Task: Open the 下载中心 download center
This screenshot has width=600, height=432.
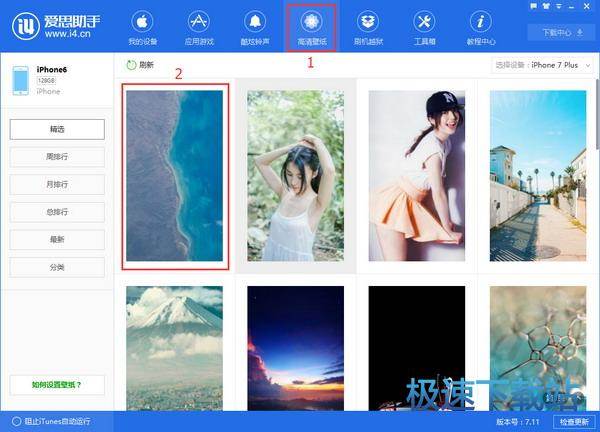Action: (561, 33)
